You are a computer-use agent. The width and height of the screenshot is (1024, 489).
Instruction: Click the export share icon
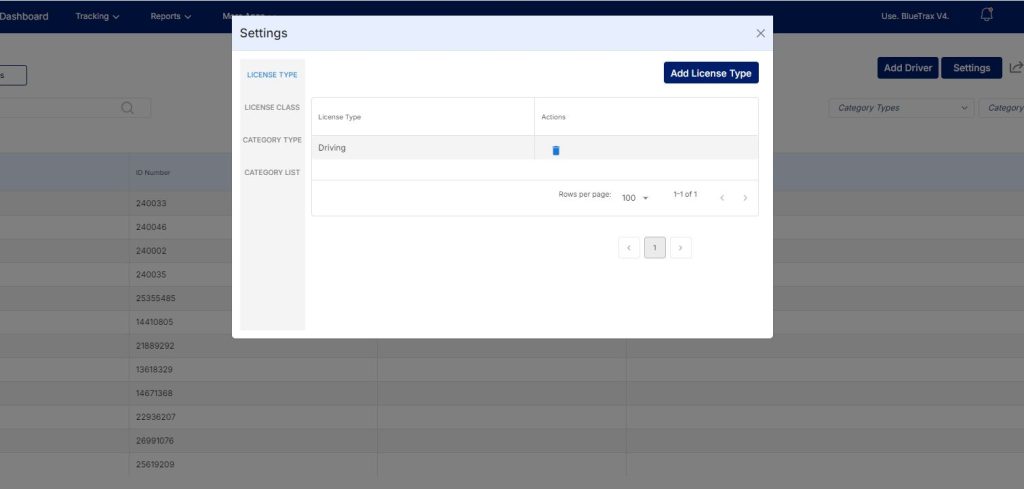pos(1016,68)
